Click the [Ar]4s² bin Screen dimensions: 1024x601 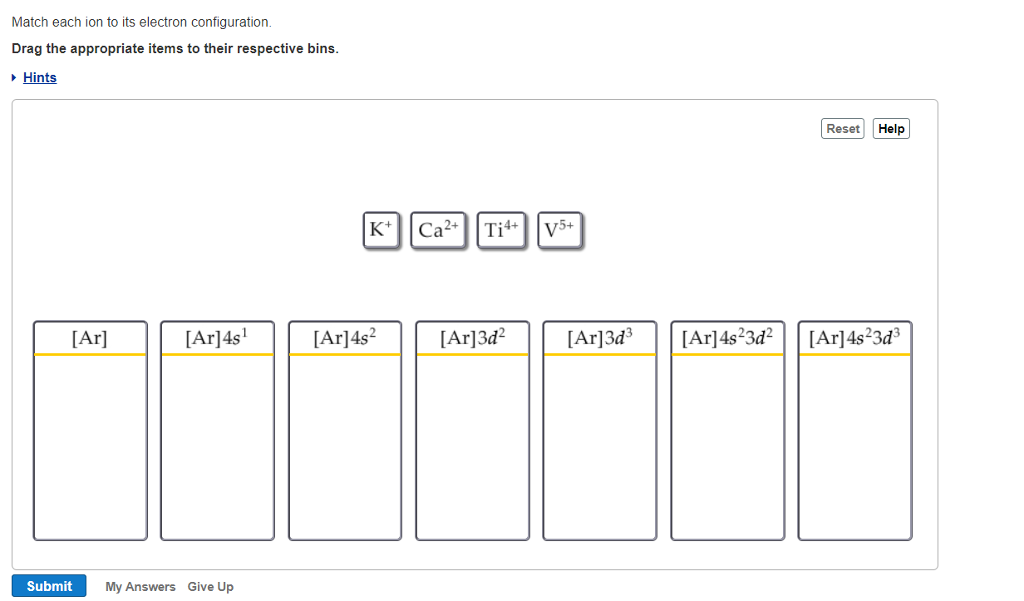(x=344, y=430)
